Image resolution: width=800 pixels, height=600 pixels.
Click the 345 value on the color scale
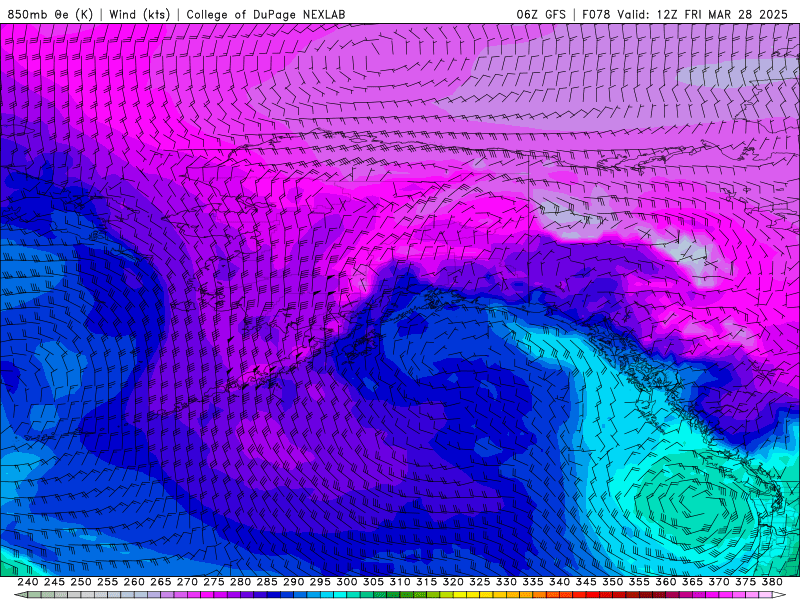coord(586,582)
